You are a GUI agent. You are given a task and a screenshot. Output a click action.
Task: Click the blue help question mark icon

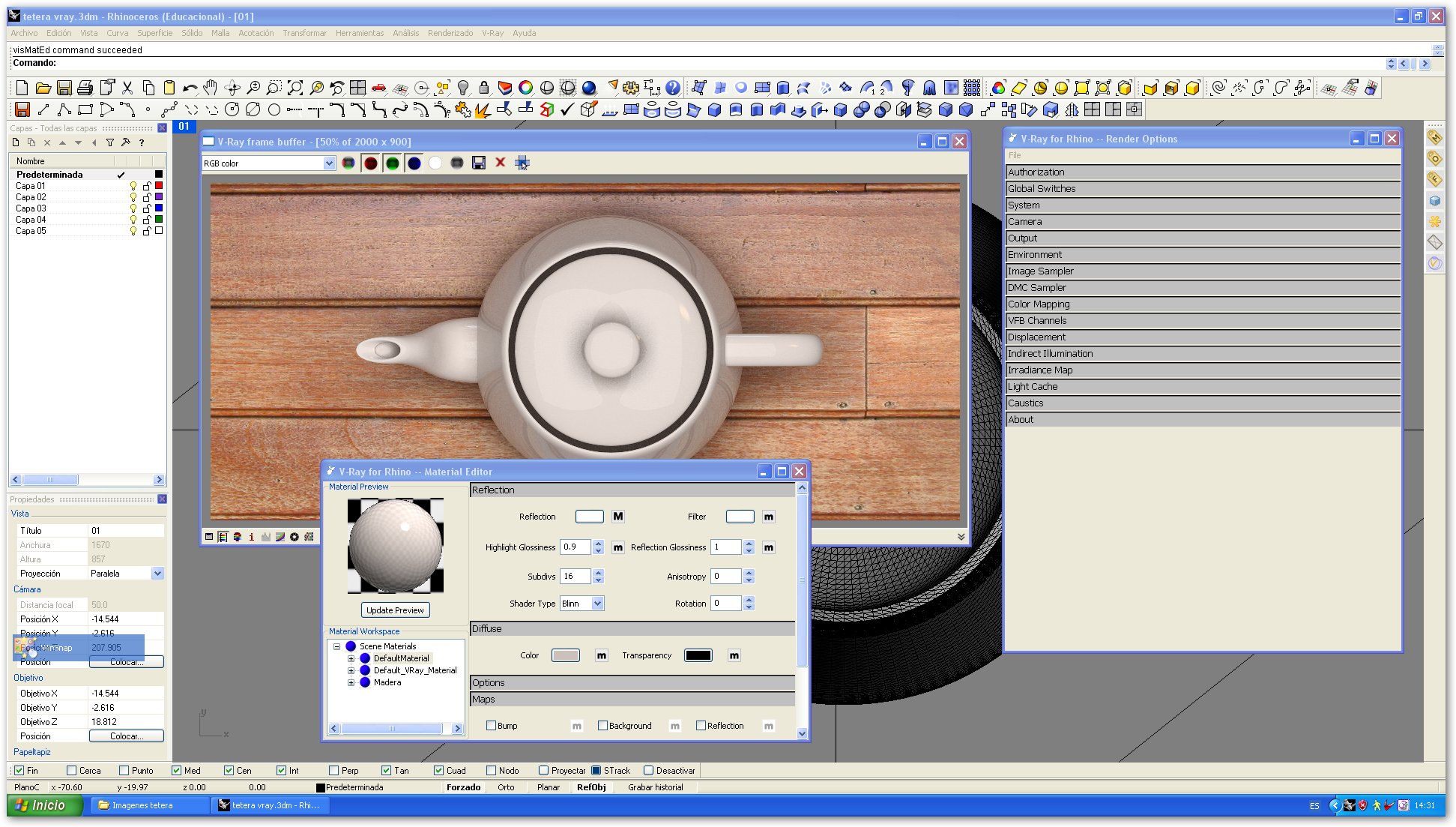(673, 88)
